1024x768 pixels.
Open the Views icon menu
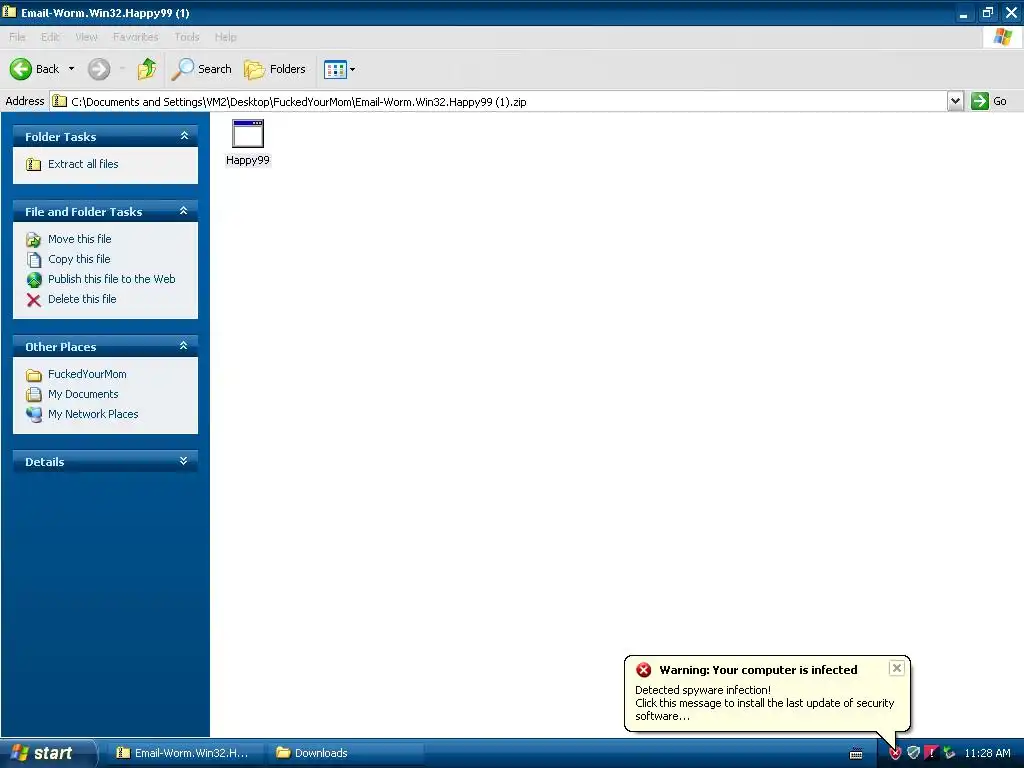point(340,69)
